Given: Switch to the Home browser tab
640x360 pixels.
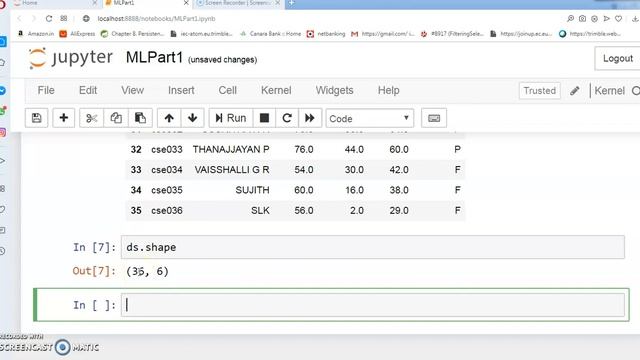Looking at the screenshot, I should pyautogui.click(x=55, y=3).
